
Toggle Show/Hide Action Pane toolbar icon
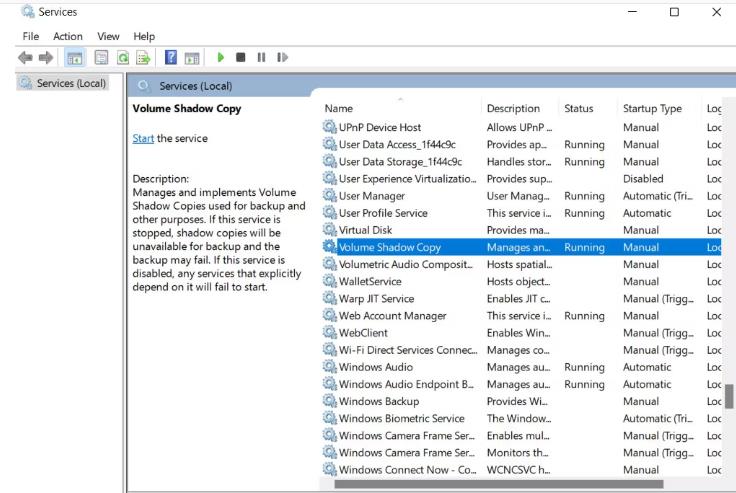tap(192, 58)
